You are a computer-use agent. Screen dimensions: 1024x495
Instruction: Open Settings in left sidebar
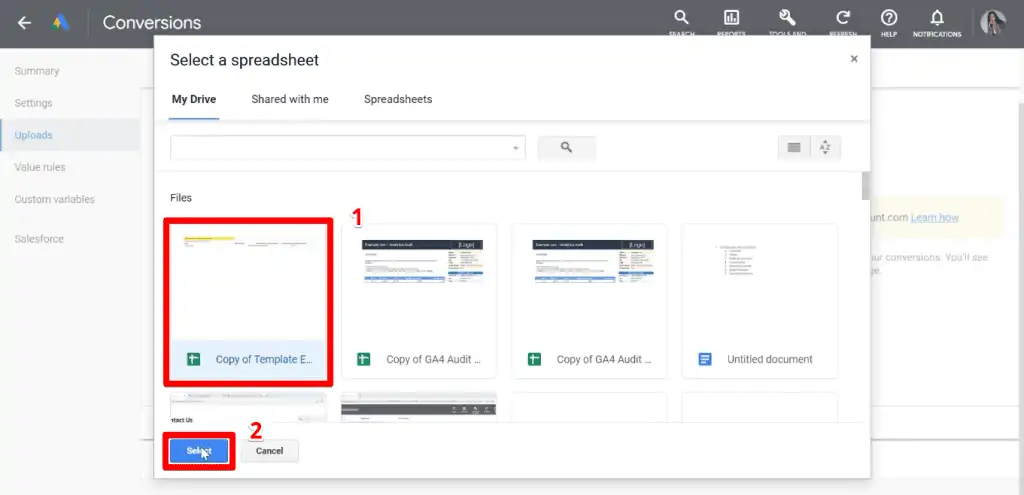33,103
